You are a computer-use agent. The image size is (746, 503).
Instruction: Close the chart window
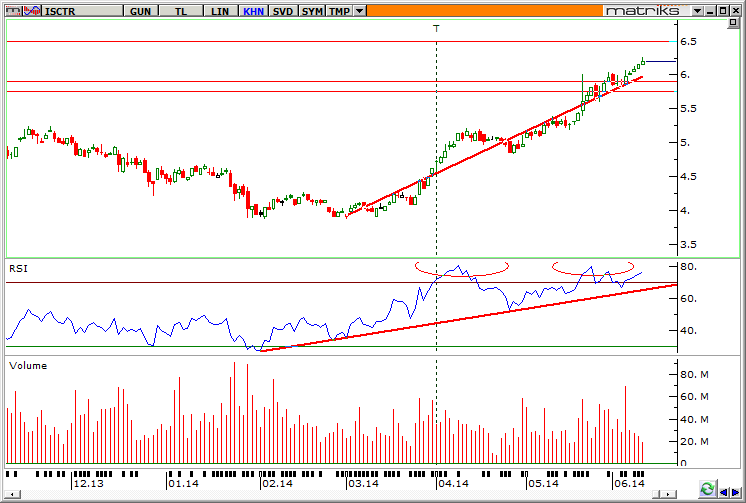[x=735, y=10]
